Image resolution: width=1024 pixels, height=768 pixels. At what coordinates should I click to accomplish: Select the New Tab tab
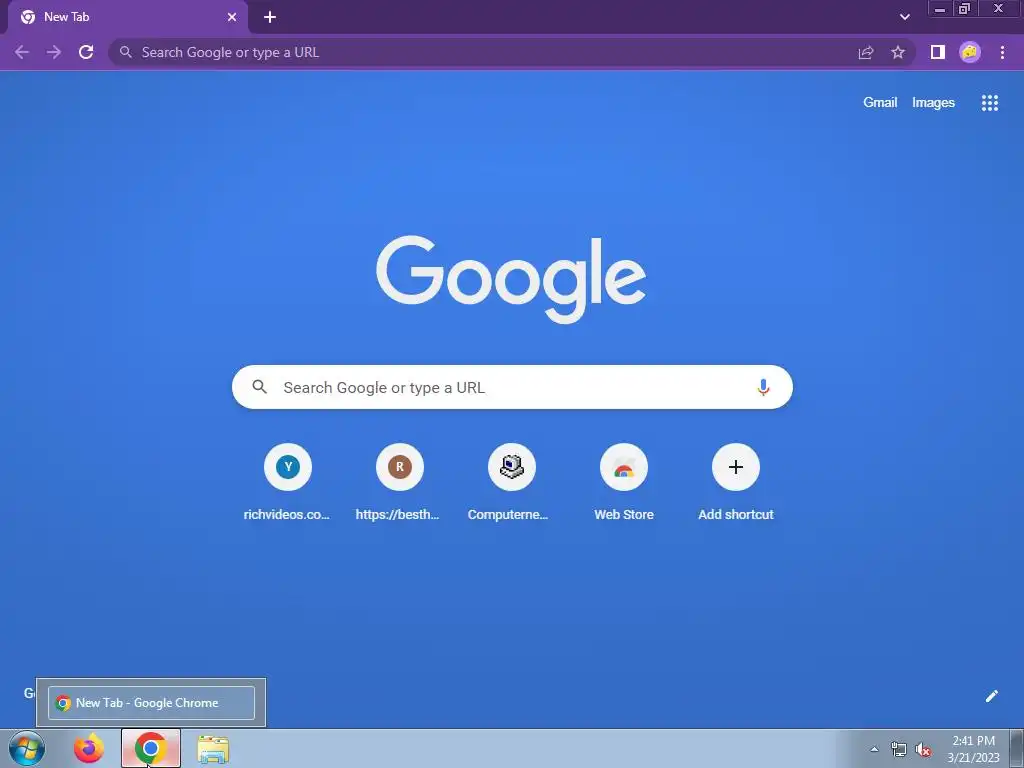127,18
